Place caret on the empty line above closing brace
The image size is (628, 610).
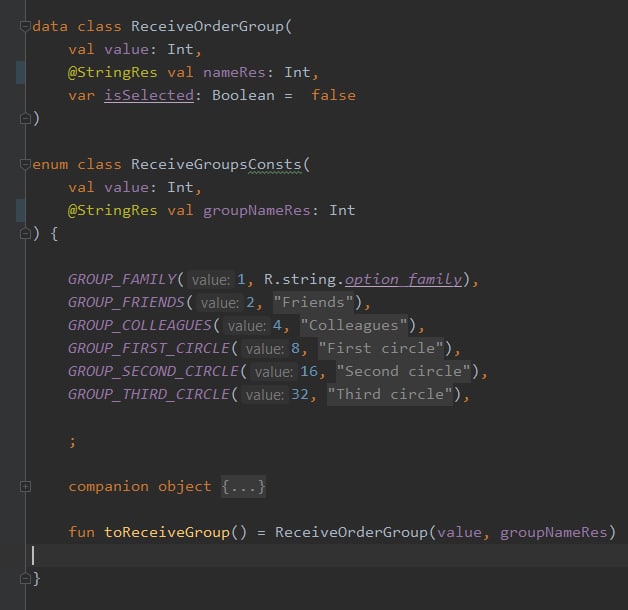coord(326,556)
